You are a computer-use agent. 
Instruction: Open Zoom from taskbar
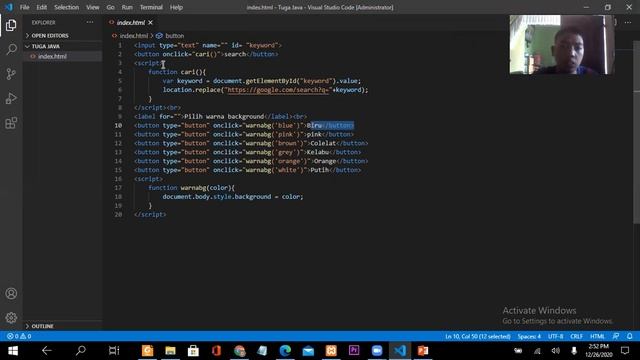(377, 351)
